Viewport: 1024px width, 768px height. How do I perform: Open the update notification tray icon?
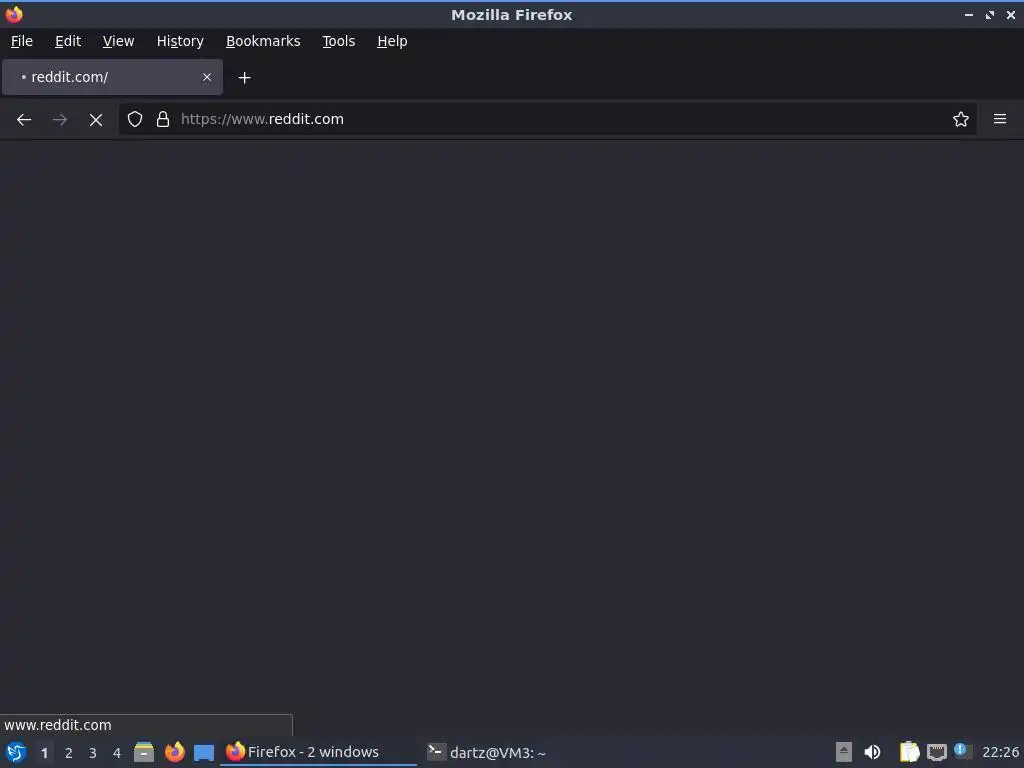pos(963,751)
